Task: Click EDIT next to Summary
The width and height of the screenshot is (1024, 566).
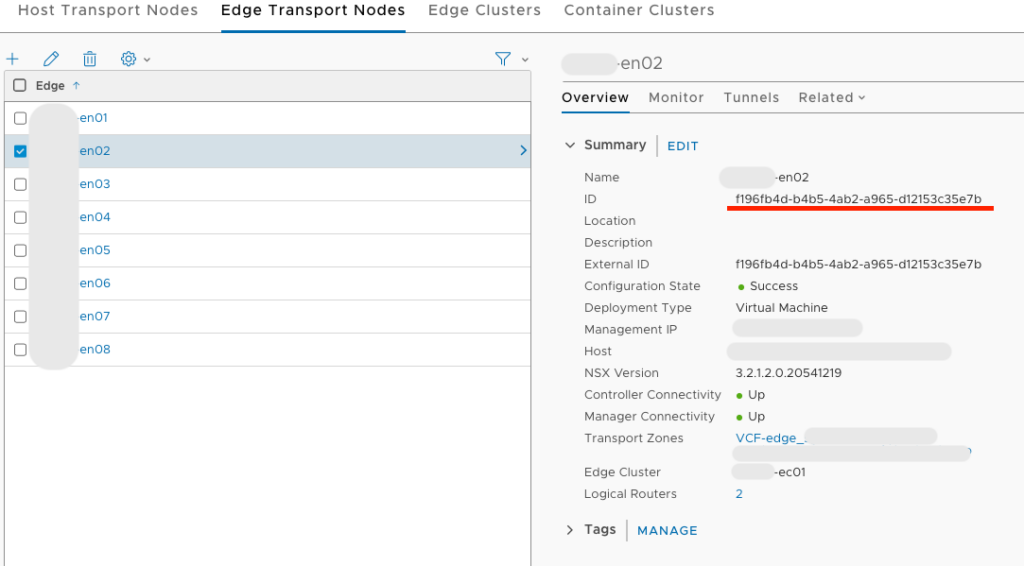Action: [x=682, y=146]
